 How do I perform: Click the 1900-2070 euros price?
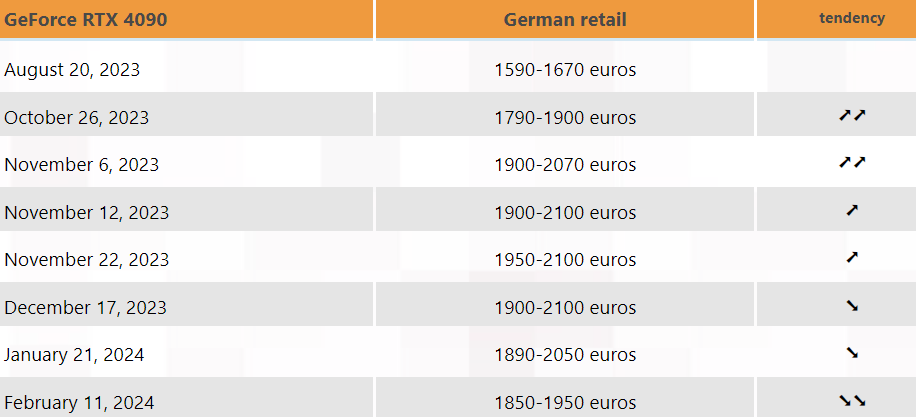pos(565,164)
